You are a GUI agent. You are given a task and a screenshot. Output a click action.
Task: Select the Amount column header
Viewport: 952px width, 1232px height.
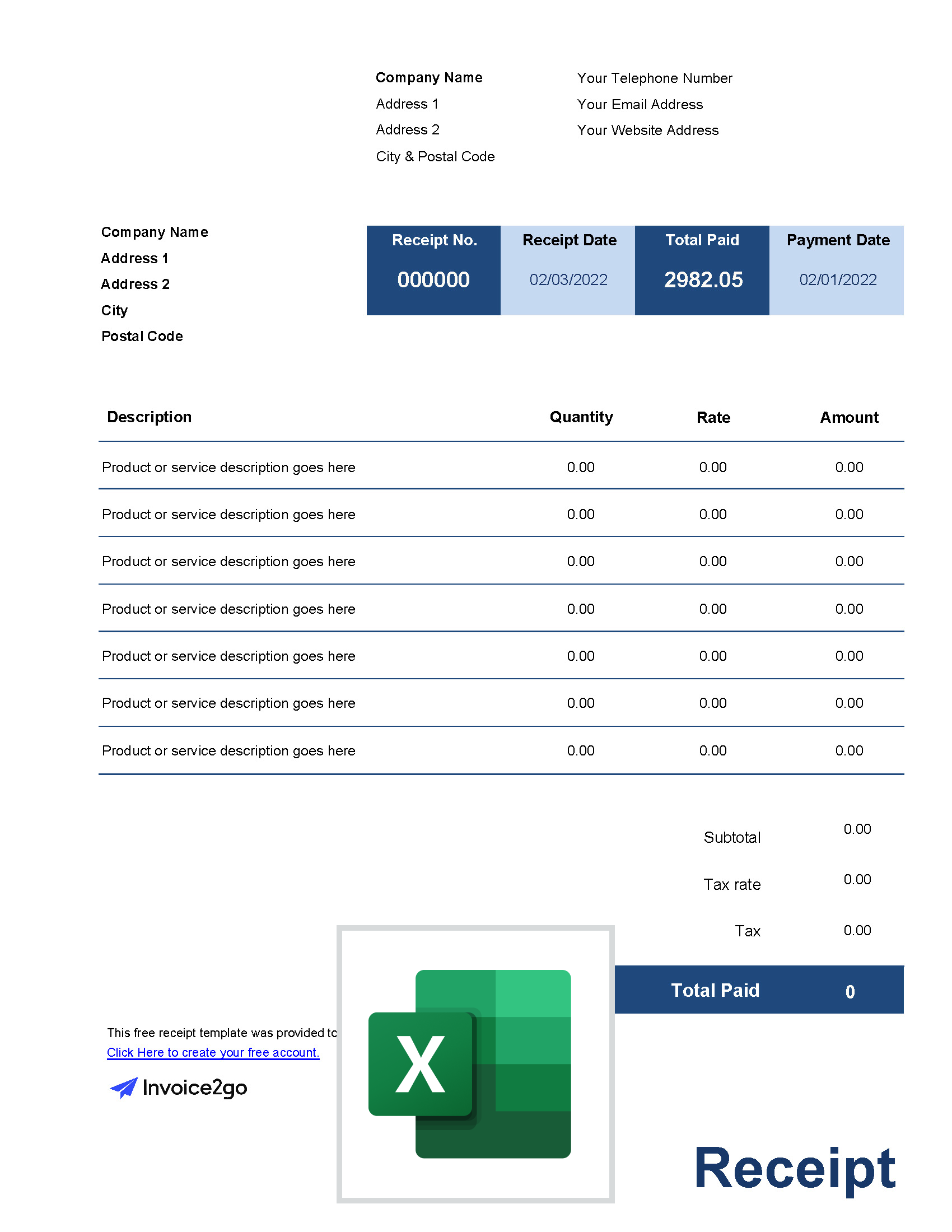point(849,417)
